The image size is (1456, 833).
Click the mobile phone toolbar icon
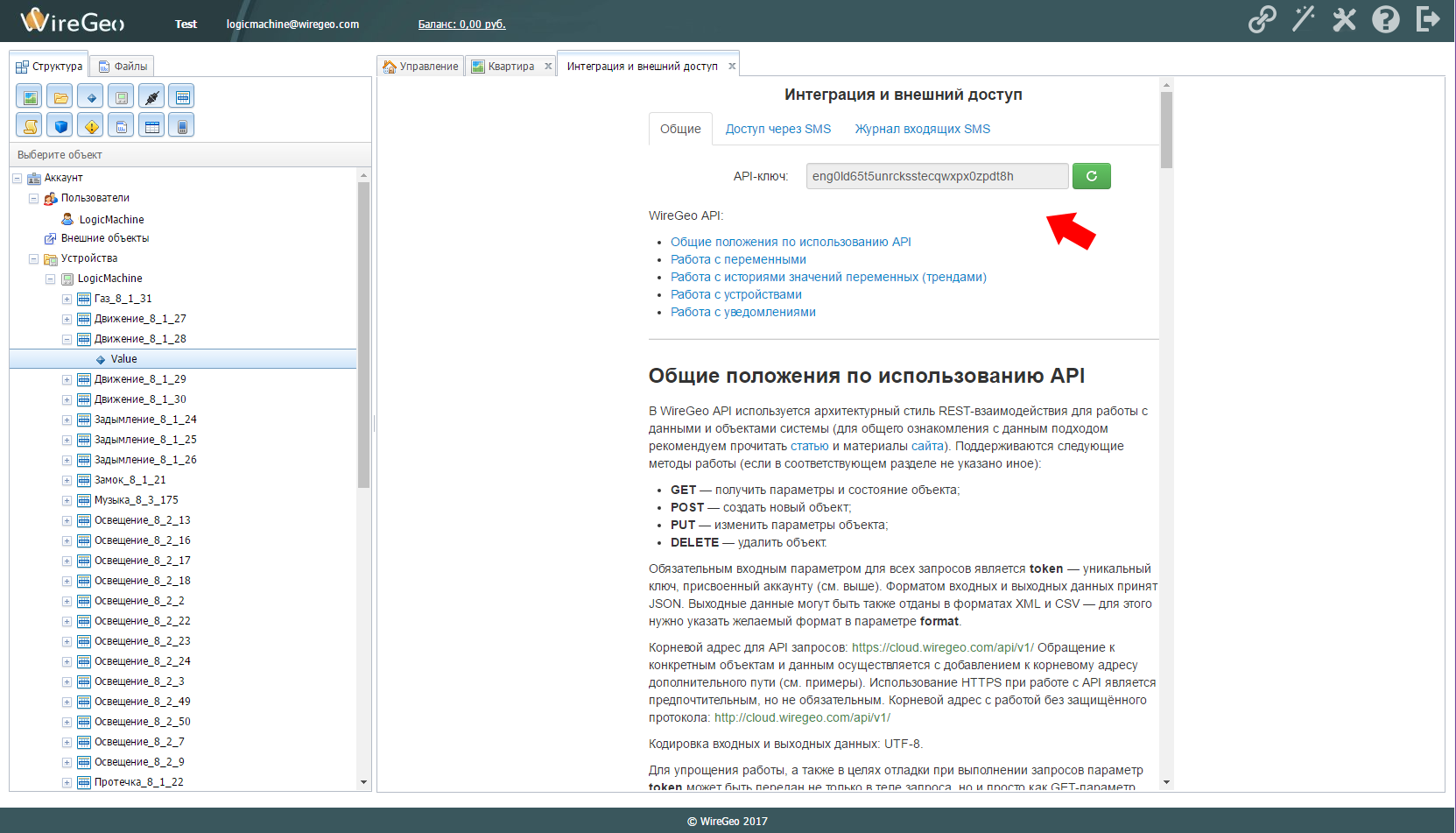[x=182, y=126]
